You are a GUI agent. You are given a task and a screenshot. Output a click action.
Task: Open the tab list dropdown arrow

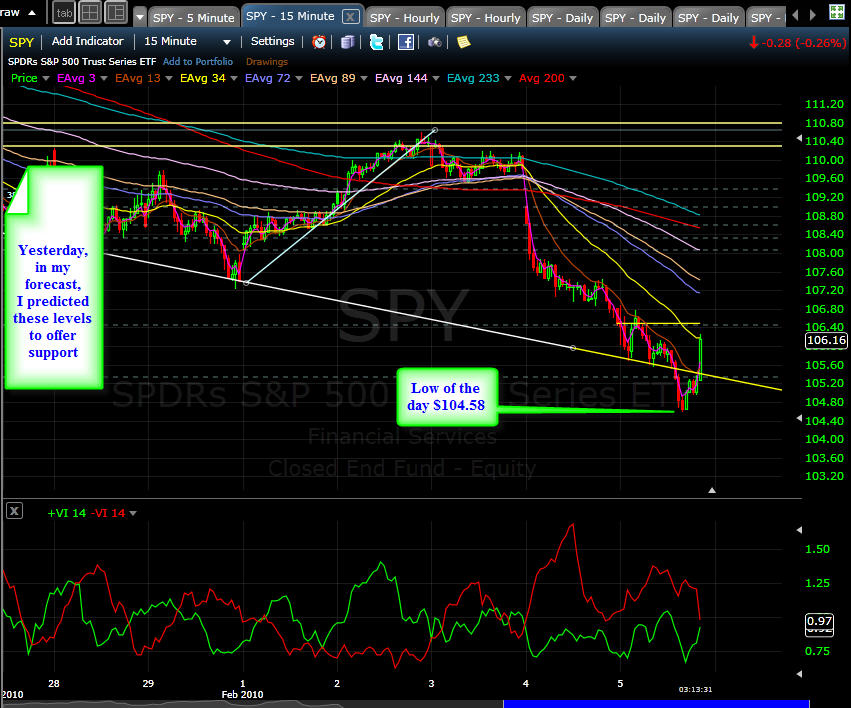click(x=140, y=17)
